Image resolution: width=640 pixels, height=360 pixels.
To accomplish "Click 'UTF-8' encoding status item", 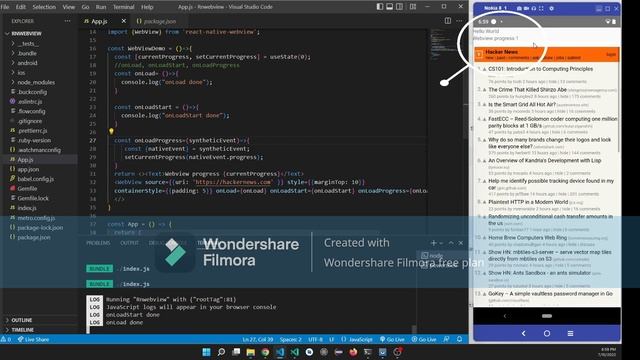I will click(315, 339).
